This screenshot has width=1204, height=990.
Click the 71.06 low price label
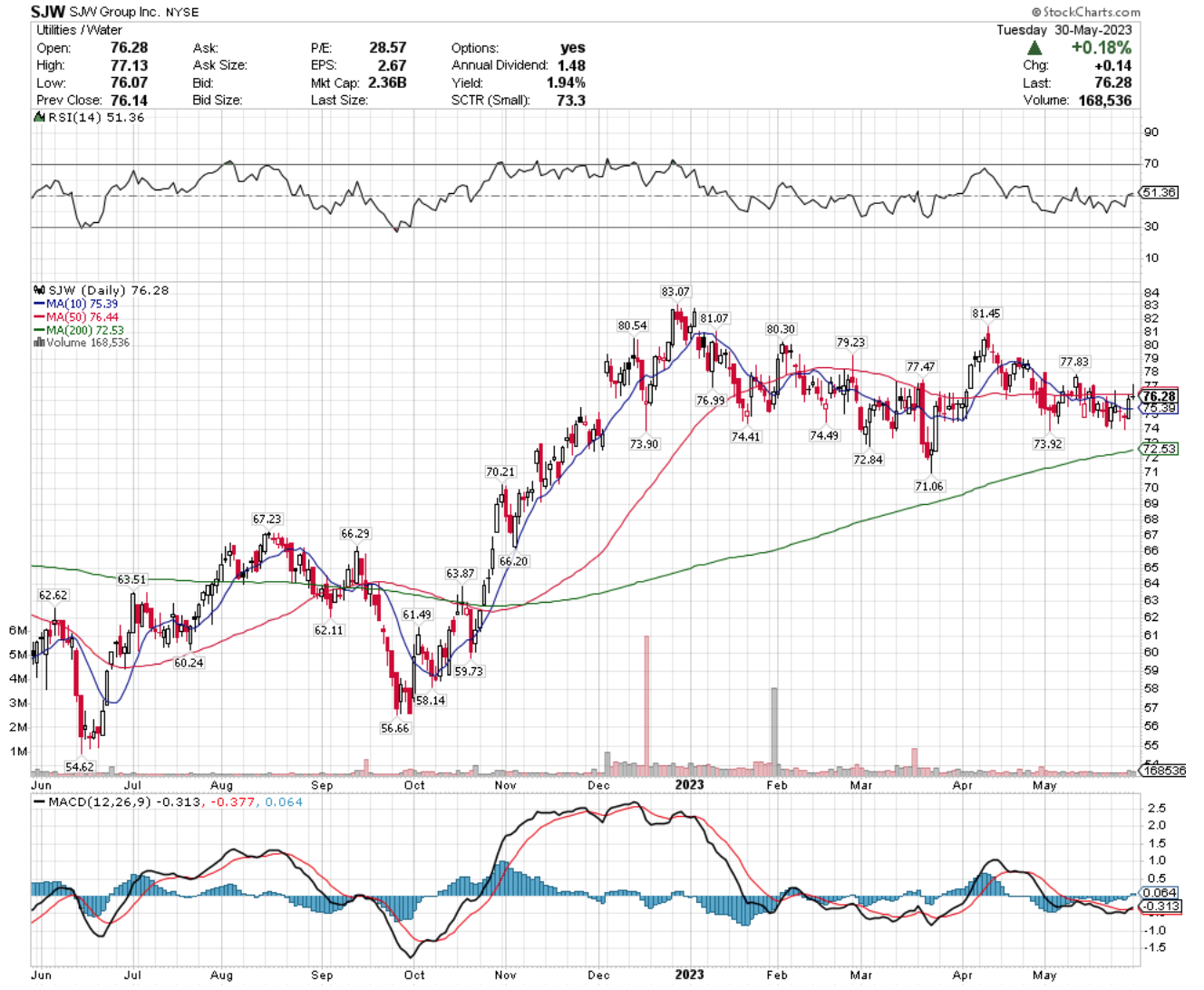(x=929, y=487)
